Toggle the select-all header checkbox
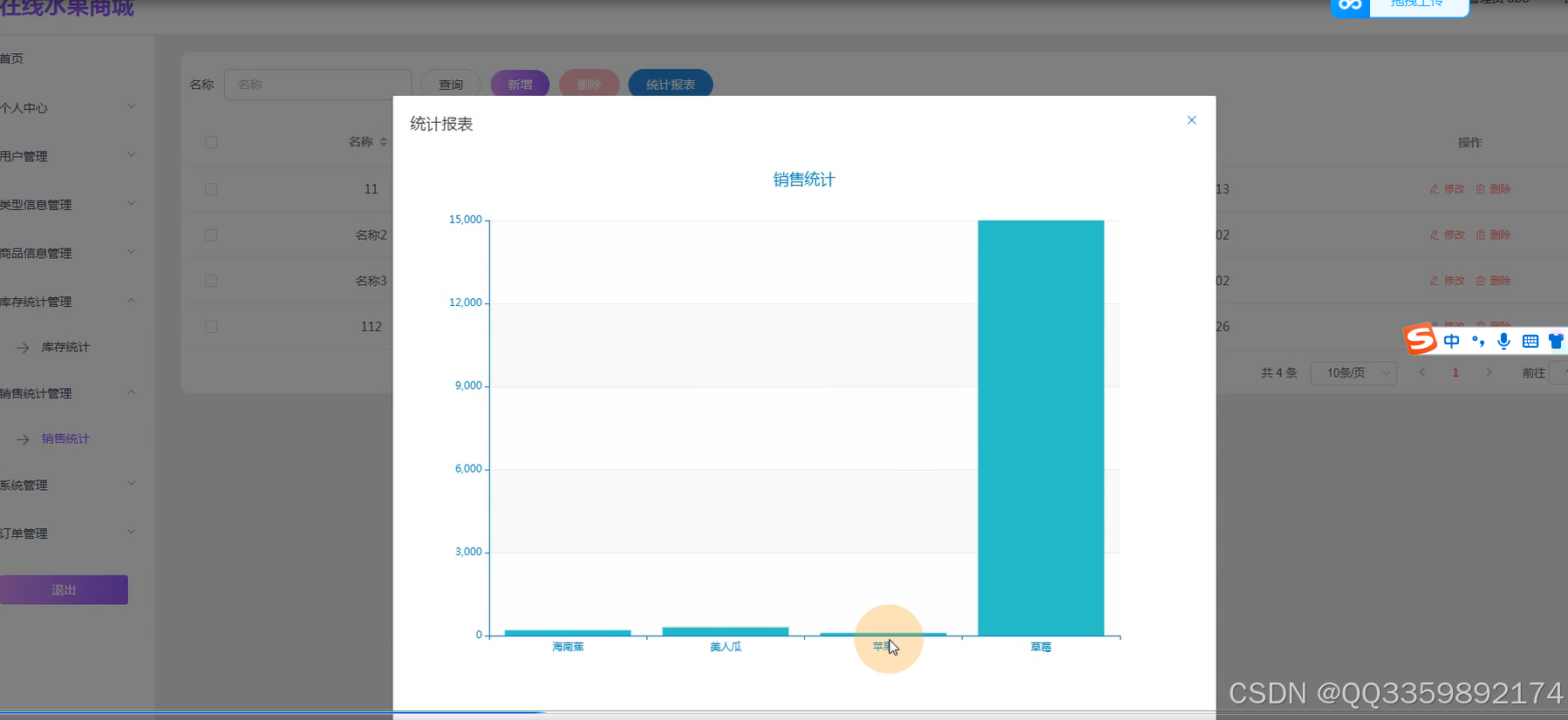 pos(211,142)
